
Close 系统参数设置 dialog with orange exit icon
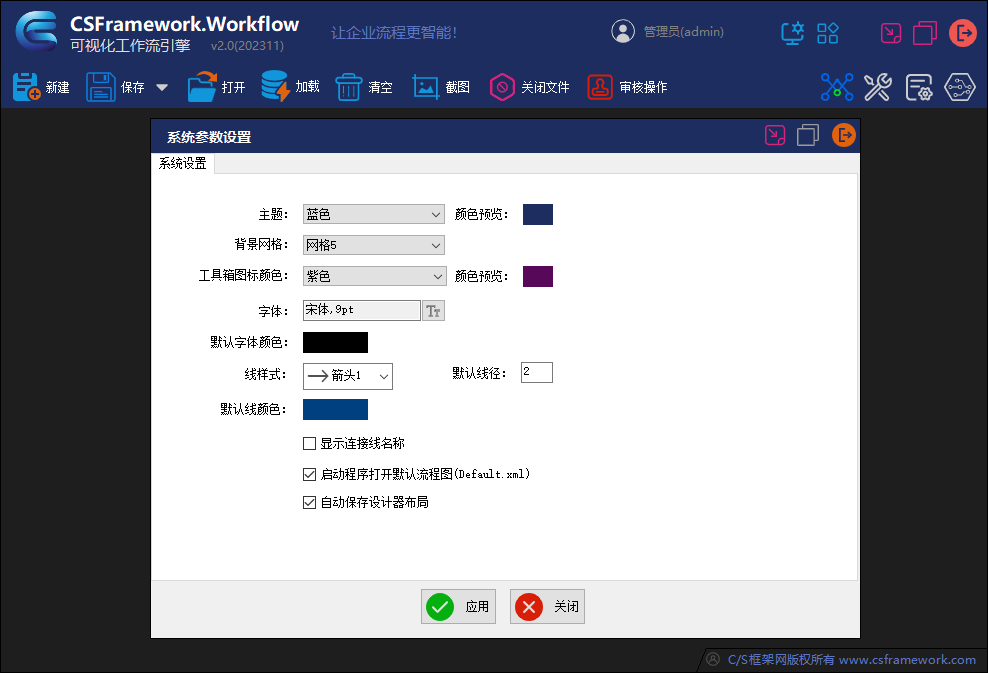coord(844,135)
